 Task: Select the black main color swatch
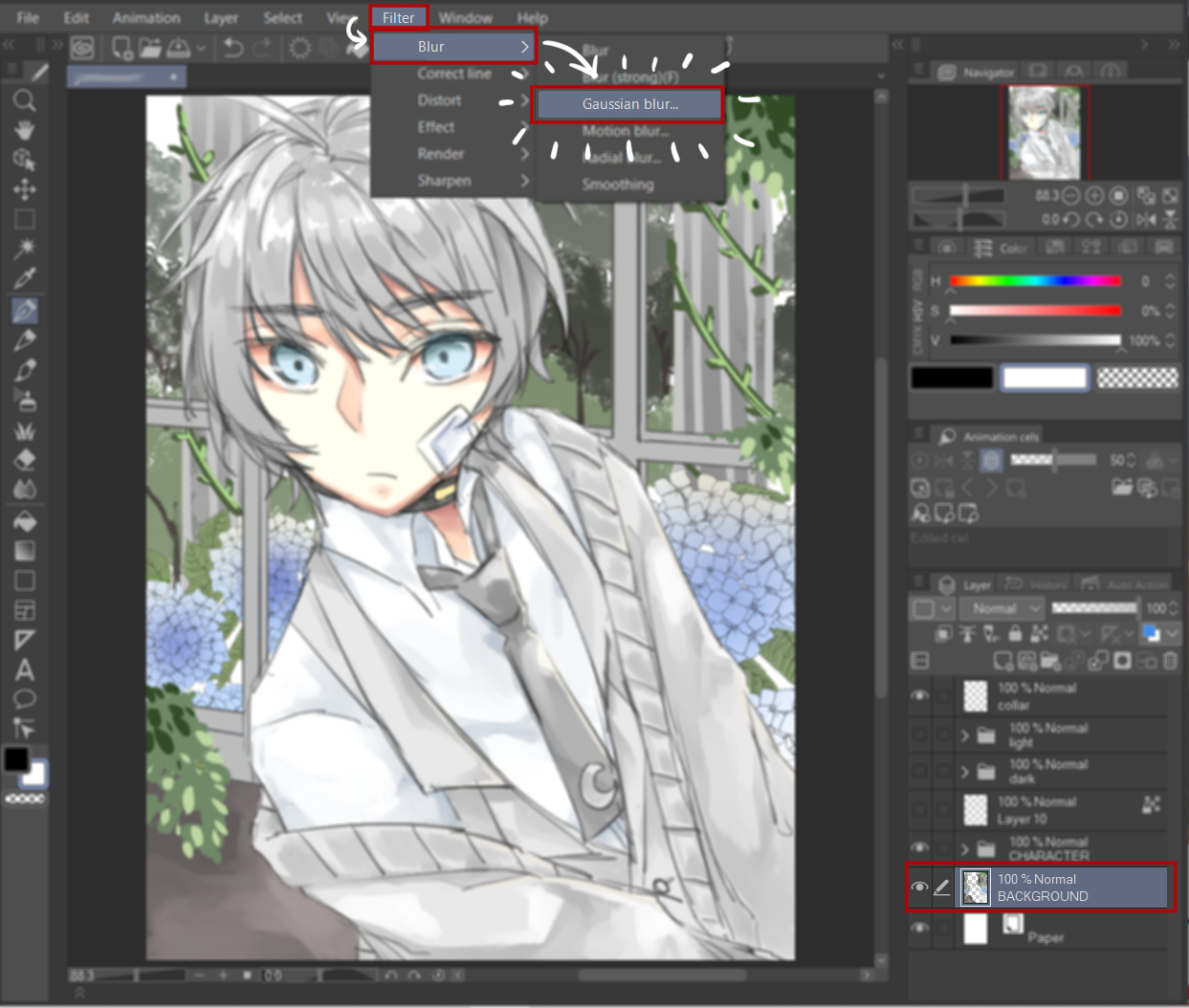point(952,378)
